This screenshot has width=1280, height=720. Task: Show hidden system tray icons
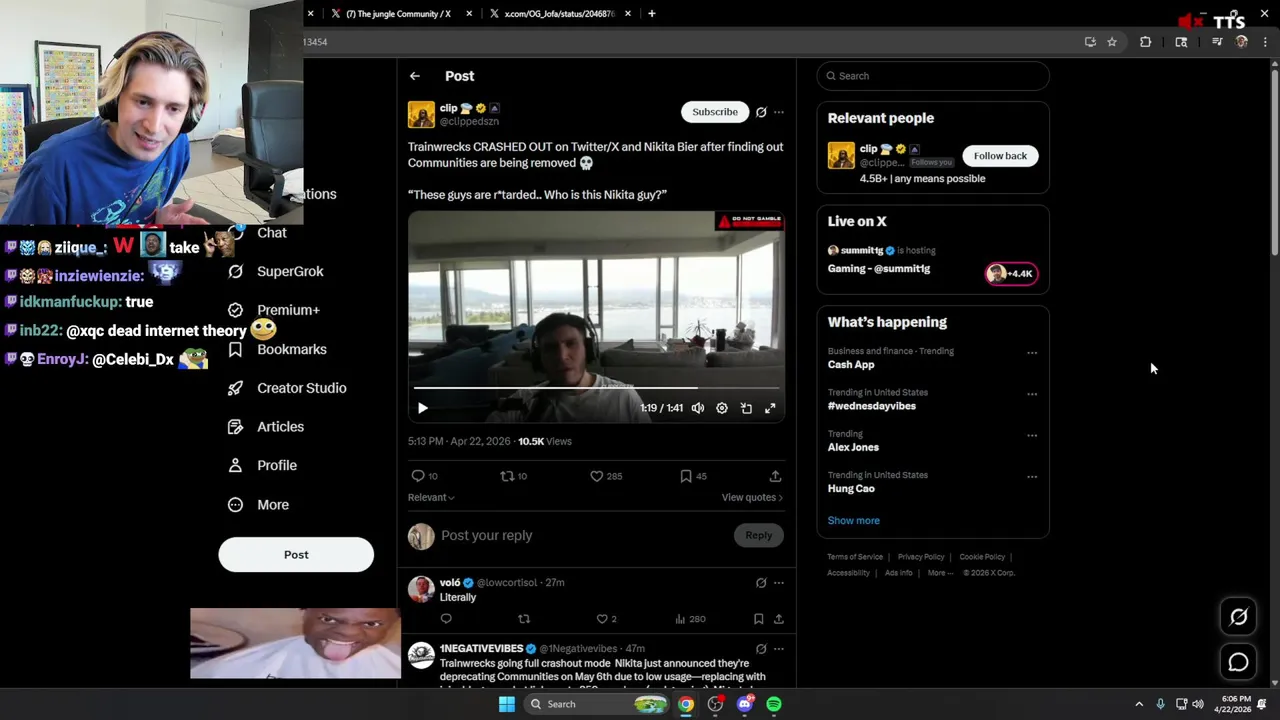point(1139,704)
